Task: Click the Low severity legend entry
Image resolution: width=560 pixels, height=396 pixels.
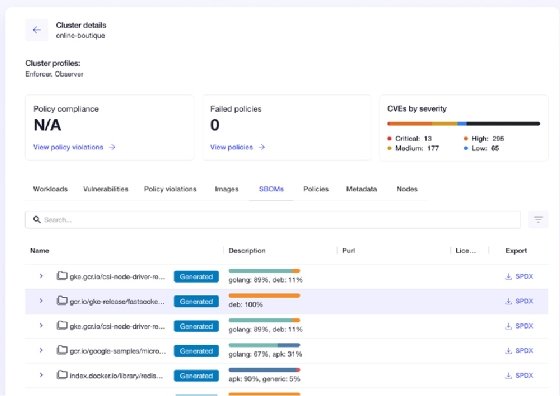Action: pos(481,148)
